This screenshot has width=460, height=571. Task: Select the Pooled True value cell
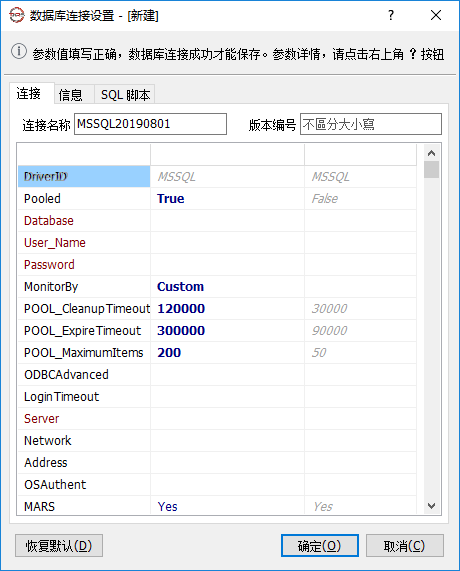click(227, 199)
